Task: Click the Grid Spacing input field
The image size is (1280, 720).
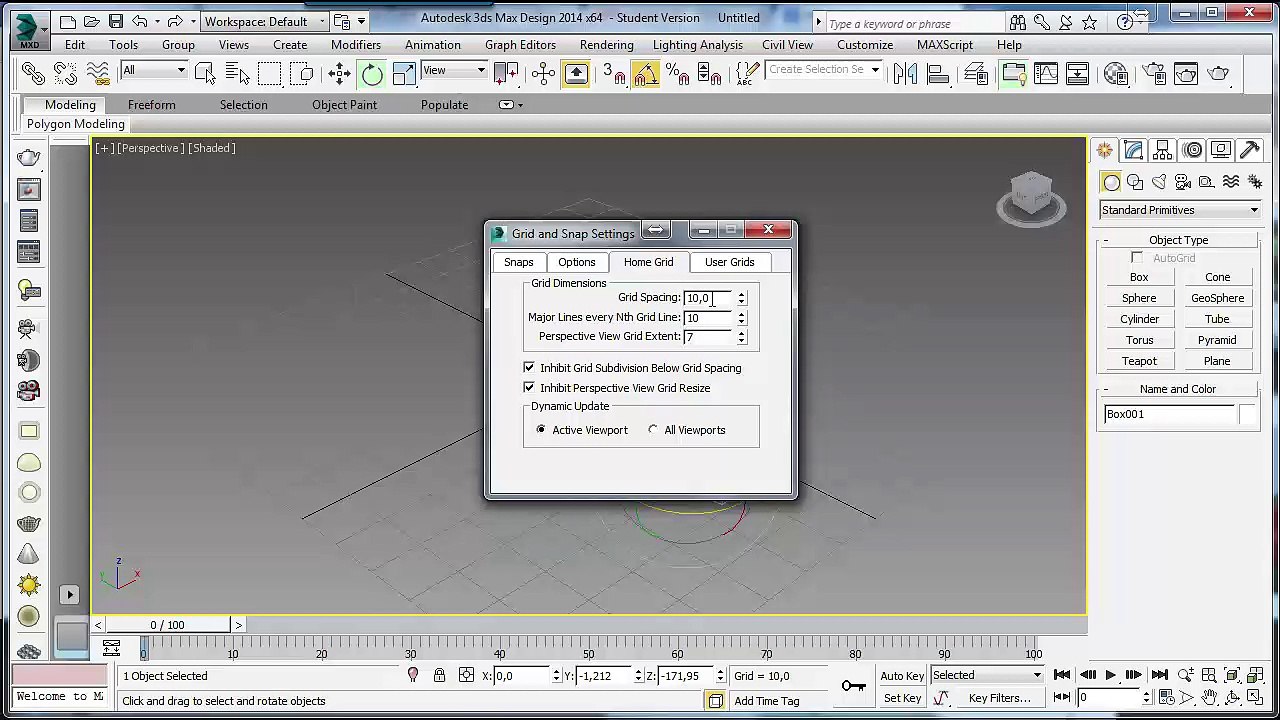Action: pos(709,298)
